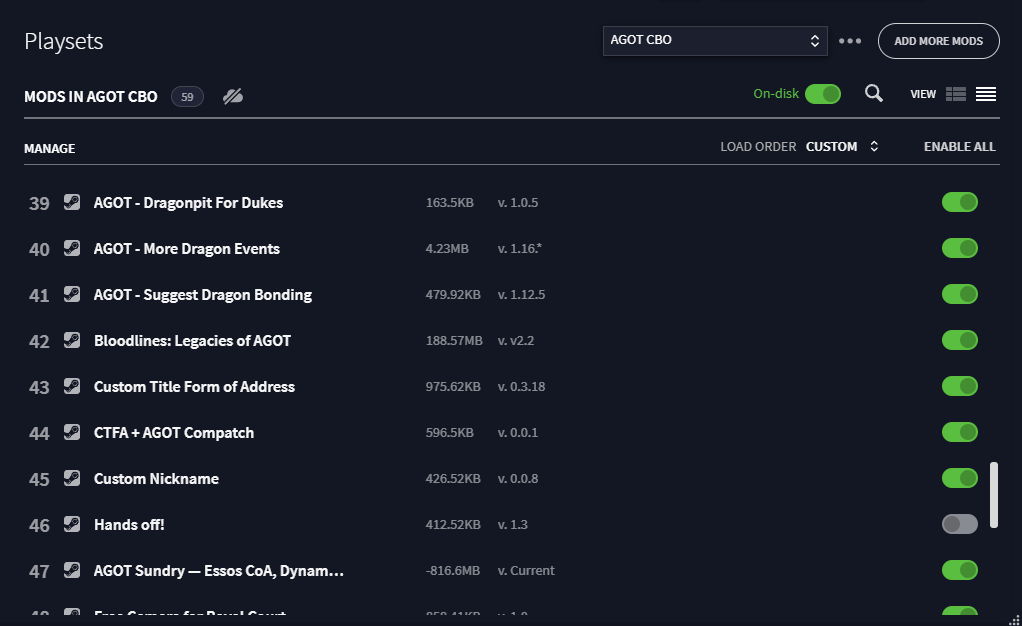
Task: Click the mod list vertical scrollbar
Action: 994,495
